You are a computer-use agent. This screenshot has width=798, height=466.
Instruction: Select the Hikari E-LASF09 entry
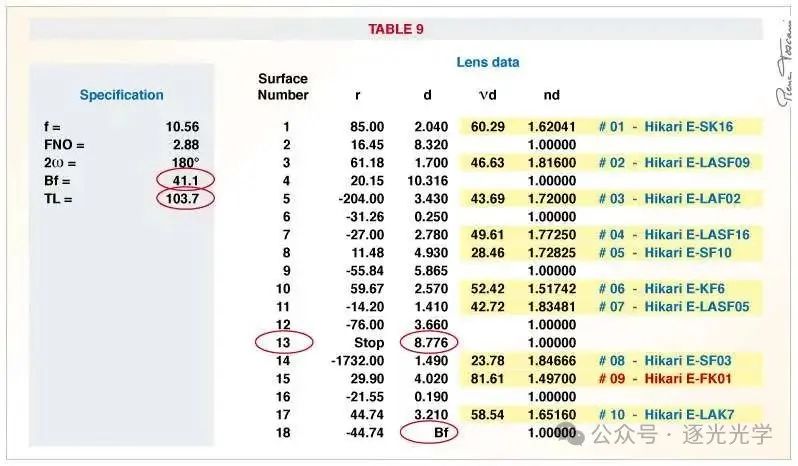click(674, 163)
